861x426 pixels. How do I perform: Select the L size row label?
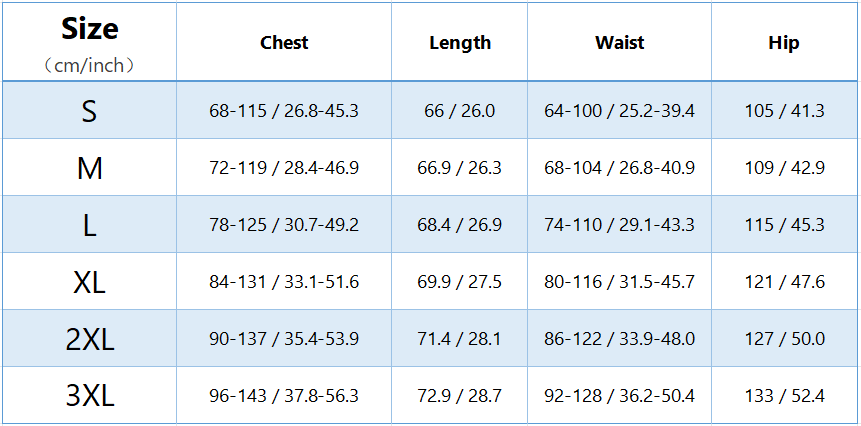(90, 225)
